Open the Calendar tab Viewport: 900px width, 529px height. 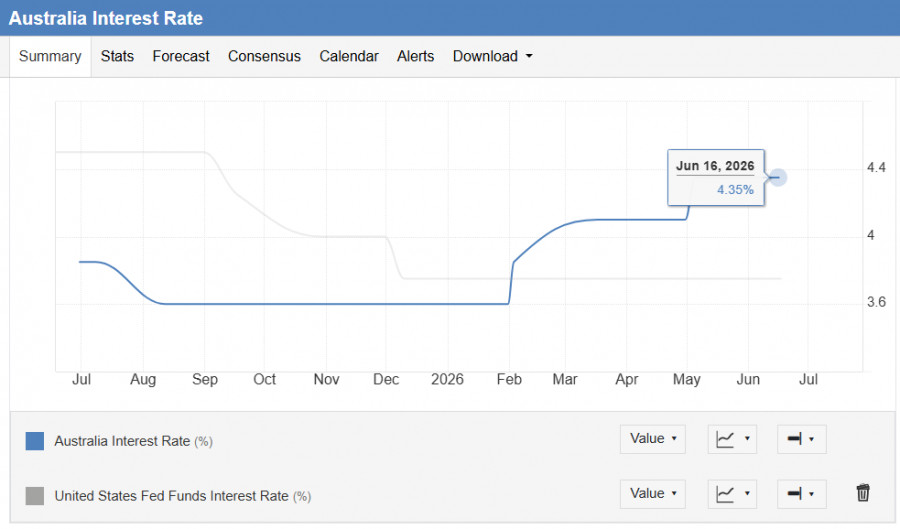tap(349, 56)
